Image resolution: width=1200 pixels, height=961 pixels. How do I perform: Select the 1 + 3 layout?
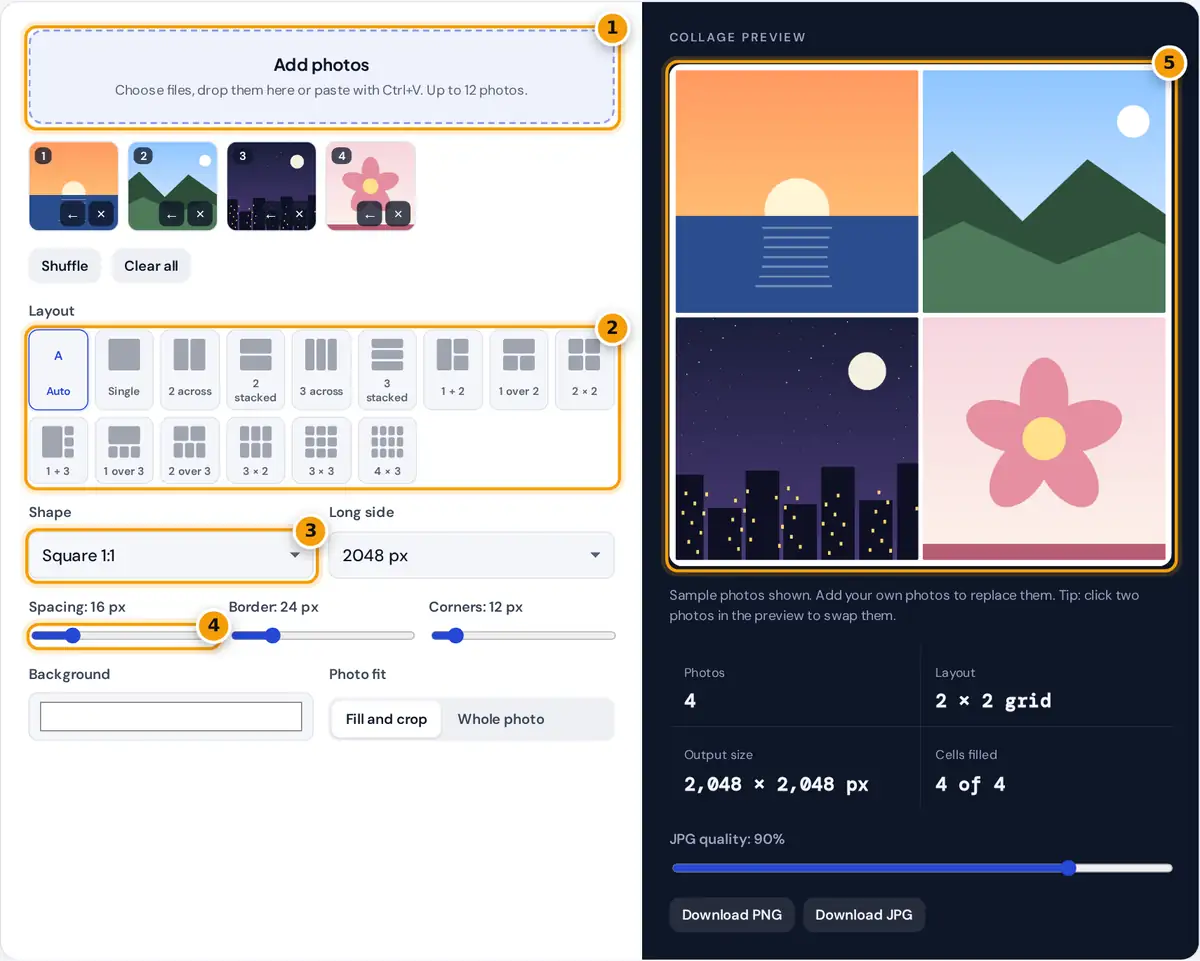(x=59, y=451)
